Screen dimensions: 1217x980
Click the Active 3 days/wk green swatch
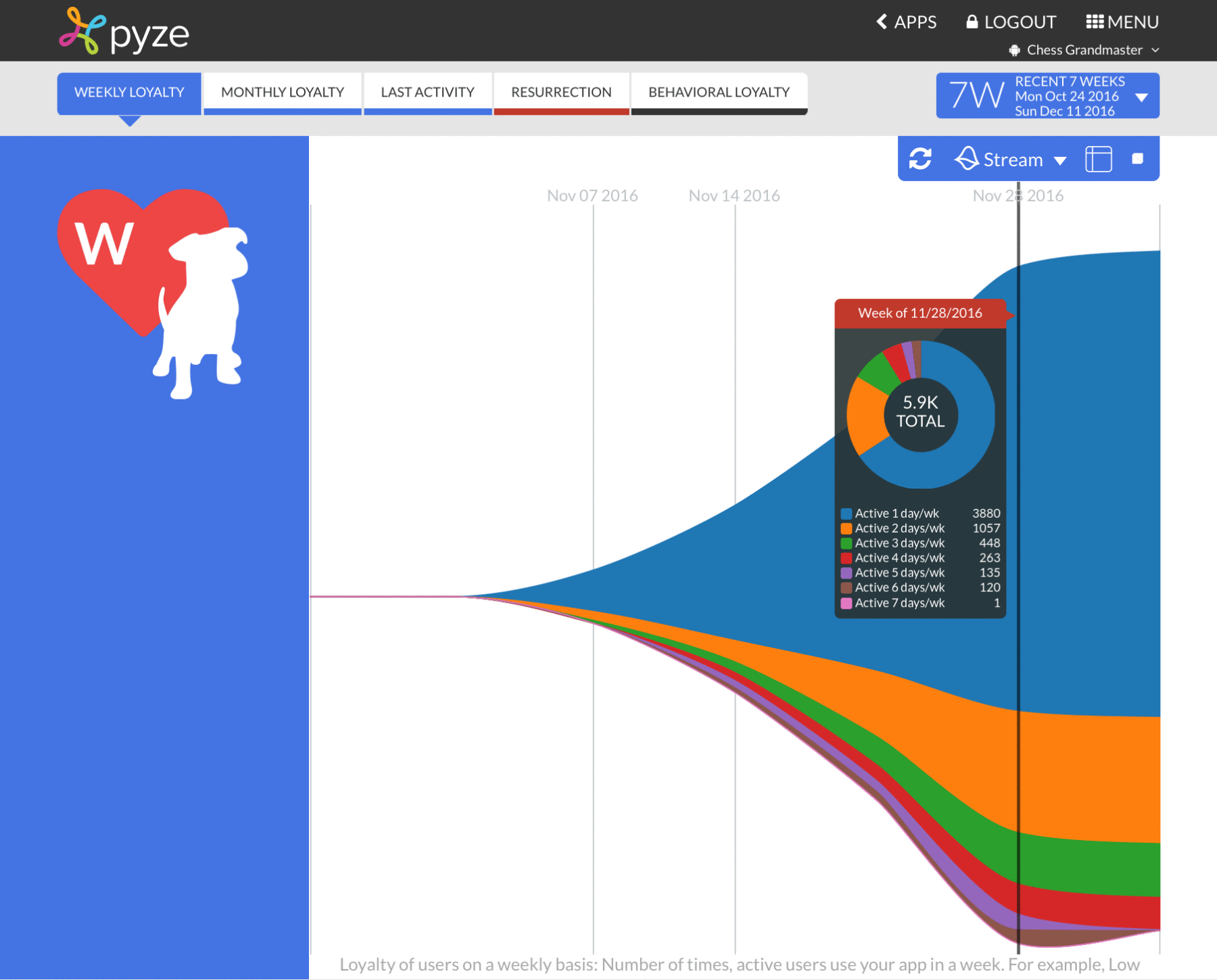coord(846,543)
